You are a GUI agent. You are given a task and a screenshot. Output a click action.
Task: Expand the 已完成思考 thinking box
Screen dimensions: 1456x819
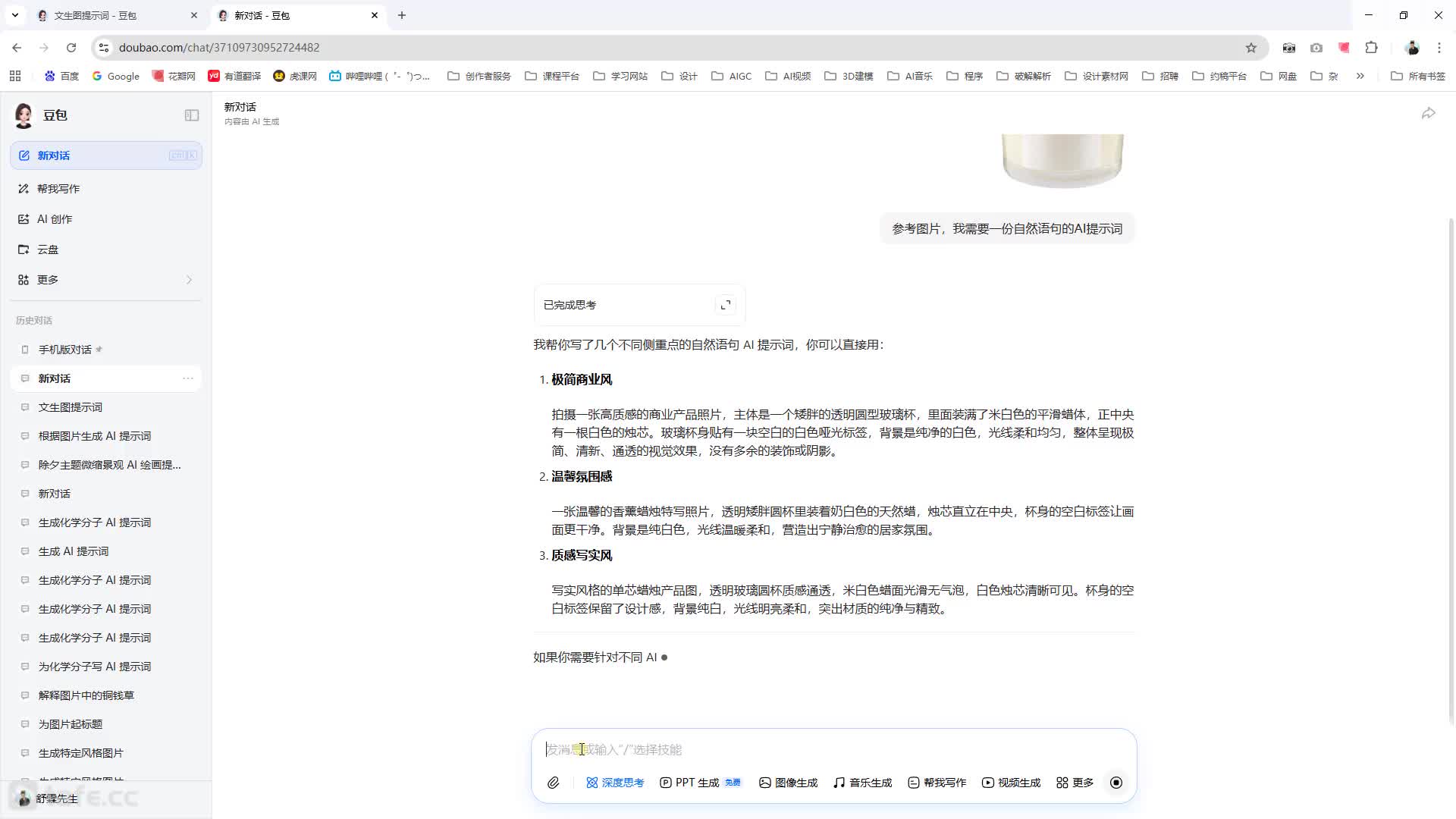726,305
